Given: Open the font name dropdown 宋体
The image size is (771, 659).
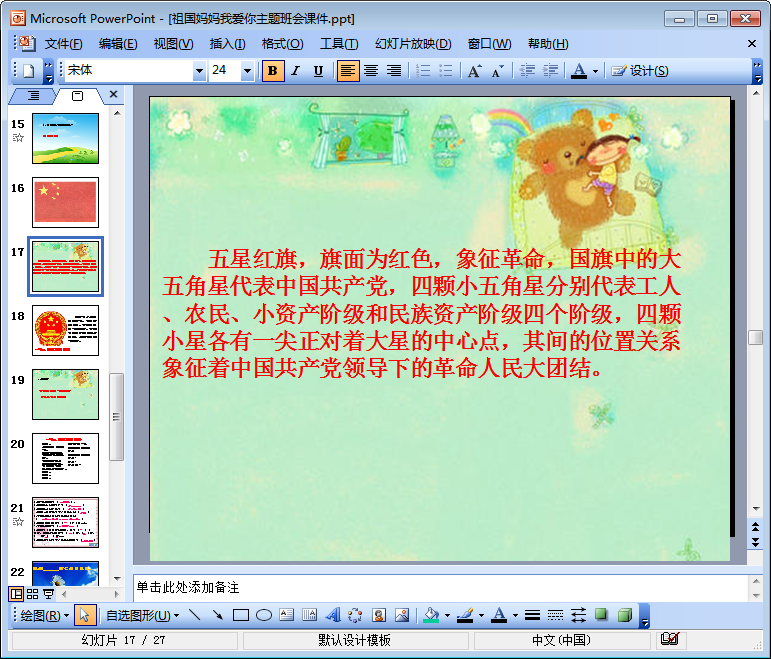Looking at the screenshot, I should click(x=199, y=71).
